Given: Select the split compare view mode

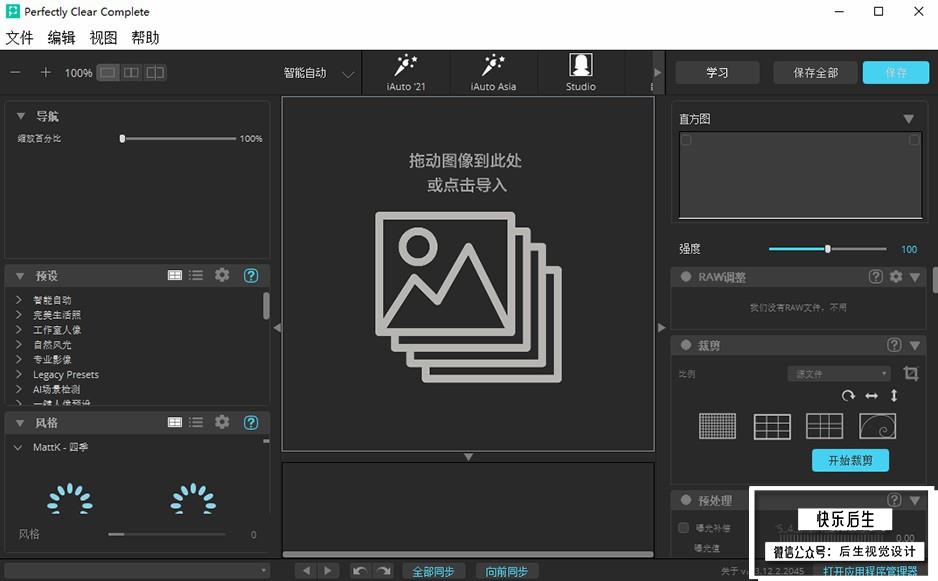Looking at the screenshot, I should 155,72.
